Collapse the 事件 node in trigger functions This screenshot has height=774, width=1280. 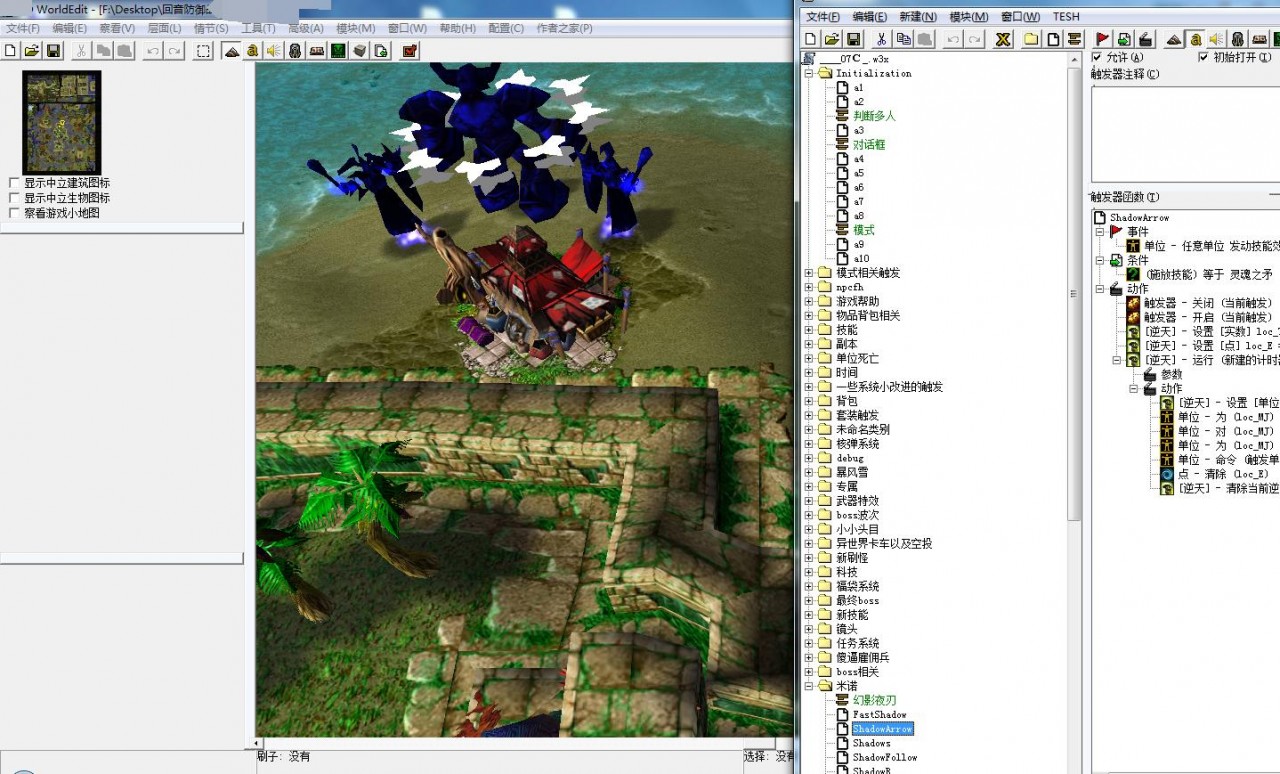click(x=1100, y=232)
